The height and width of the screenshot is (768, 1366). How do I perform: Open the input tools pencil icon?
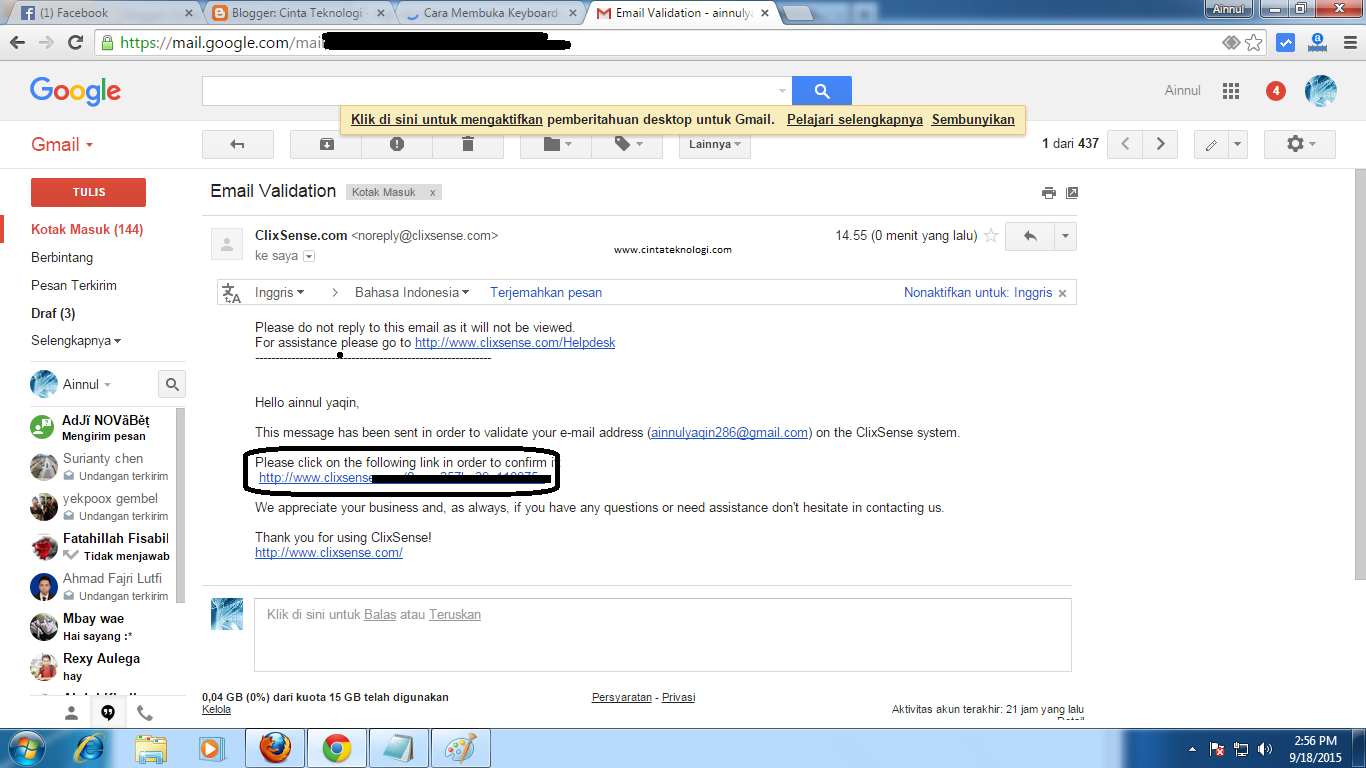(x=1211, y=144)
